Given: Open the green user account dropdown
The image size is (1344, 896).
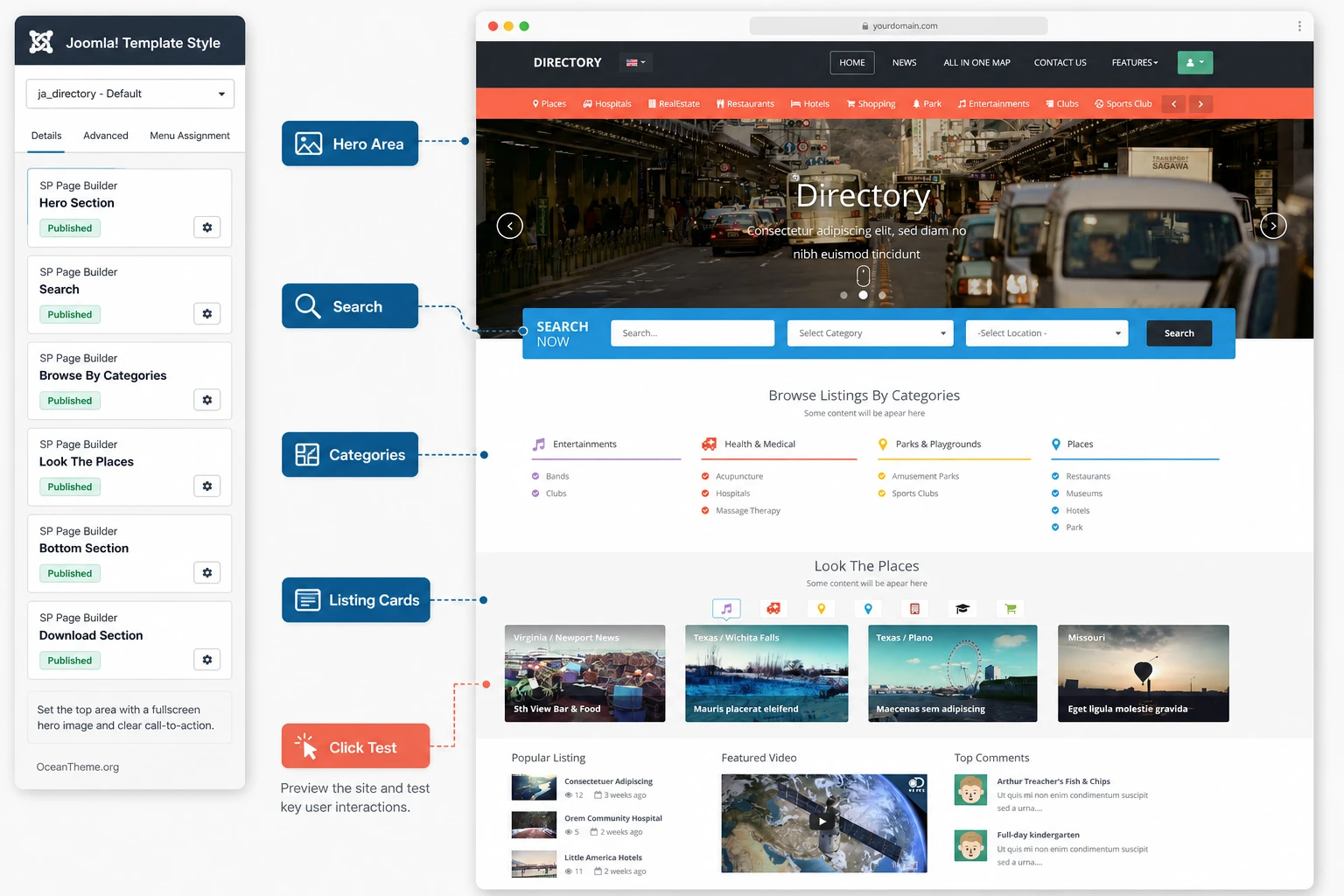Looking at the screenshot, I should 1195,62.
